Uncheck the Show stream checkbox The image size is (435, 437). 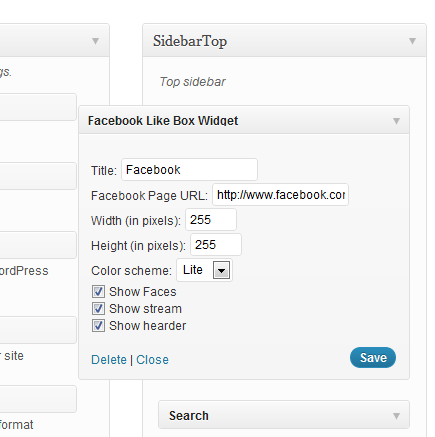tap(98, 309)
